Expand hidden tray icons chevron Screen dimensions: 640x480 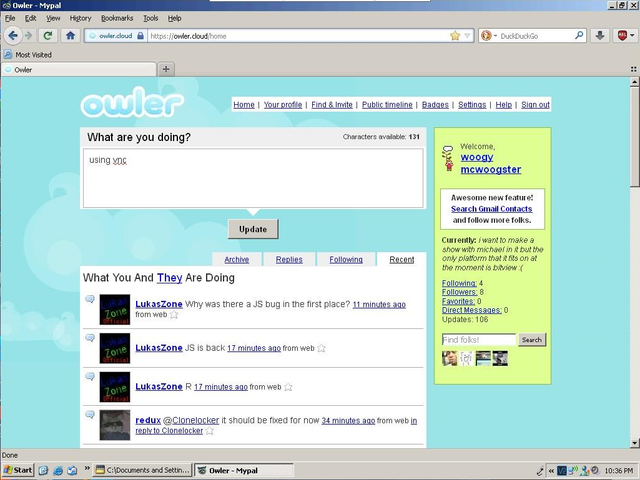[551, 471]
